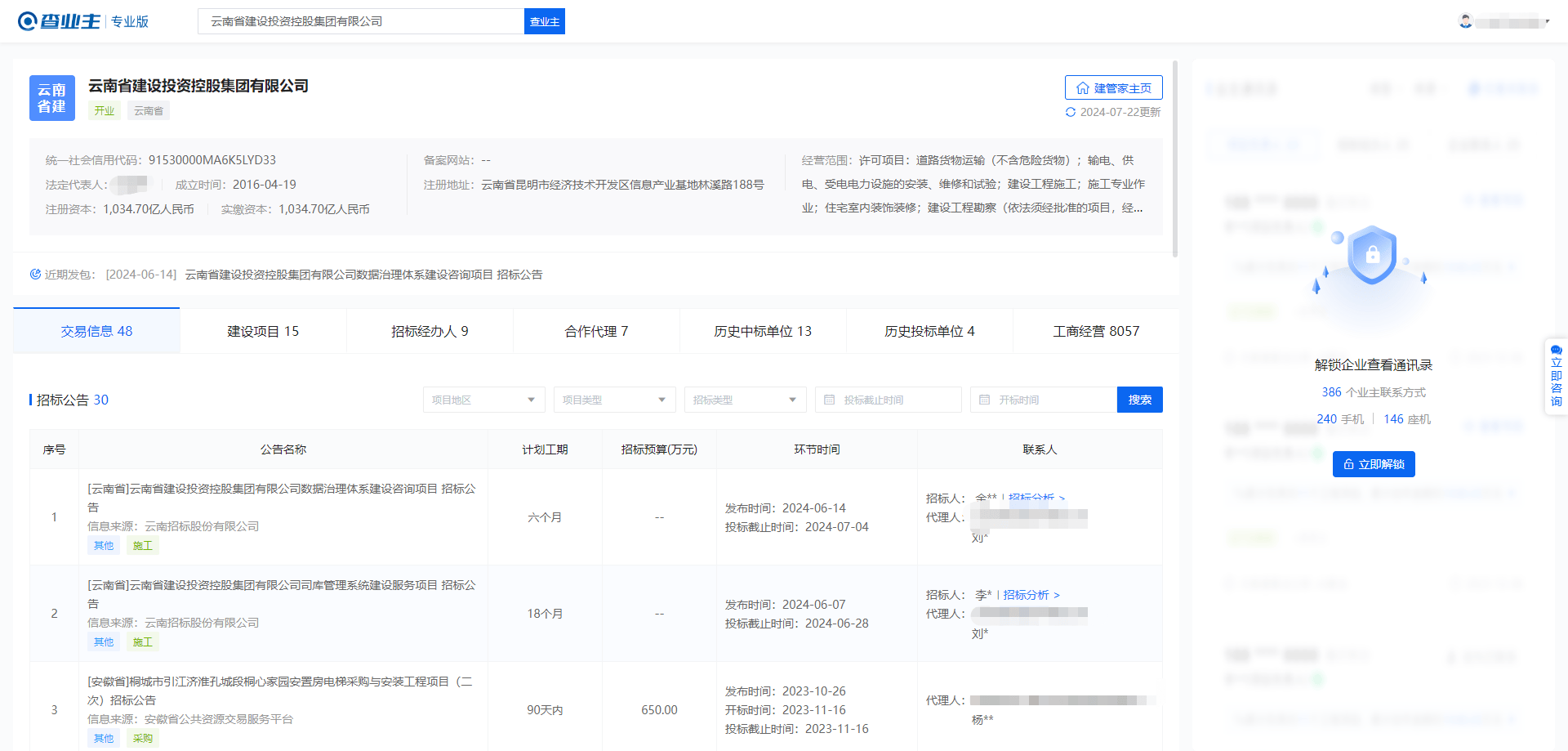Click the user avatar icon at top right

pos(1466,21)
